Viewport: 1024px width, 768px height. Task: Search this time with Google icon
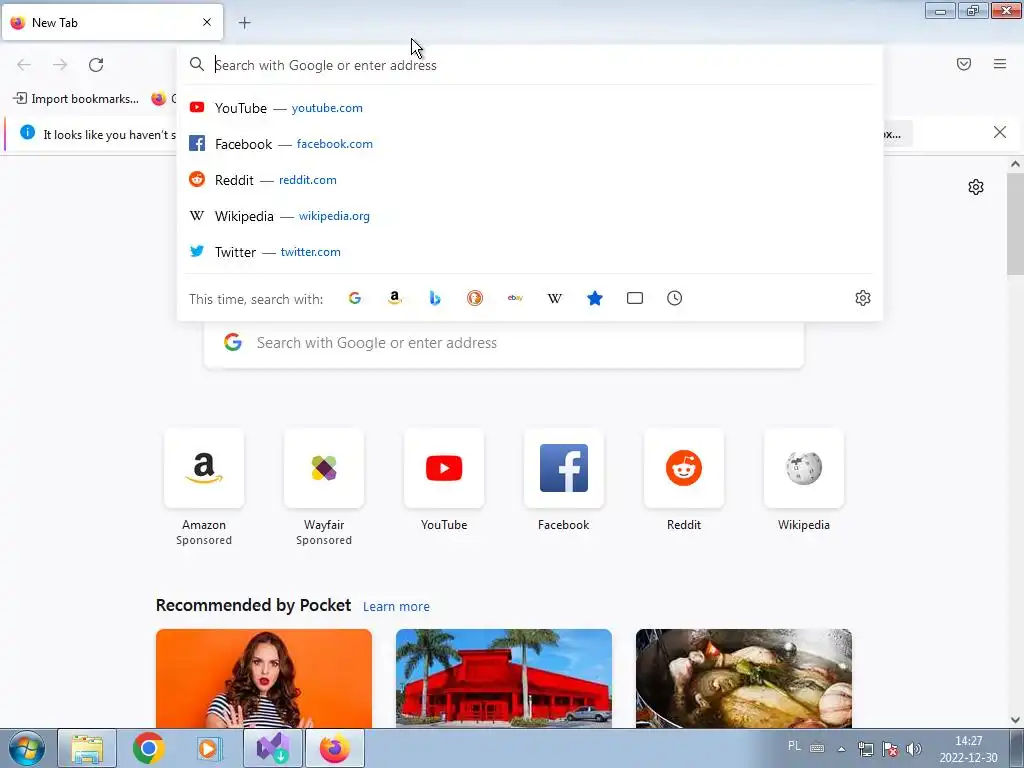point(355,298)
